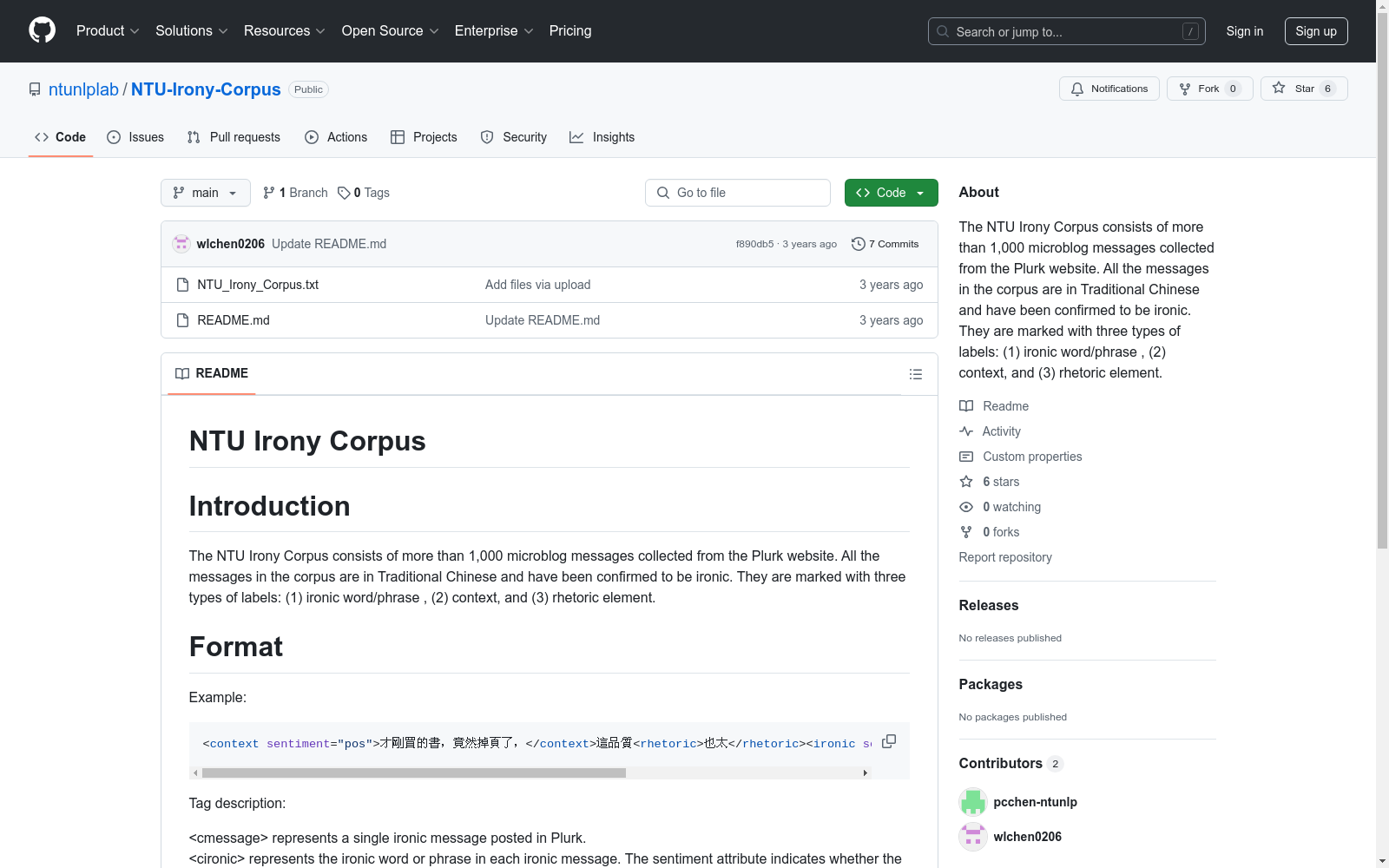Screen dimensions: 1389x868
Task: Open wlchen0206 contributor avatar in Contributors
Action: point(973,837)
